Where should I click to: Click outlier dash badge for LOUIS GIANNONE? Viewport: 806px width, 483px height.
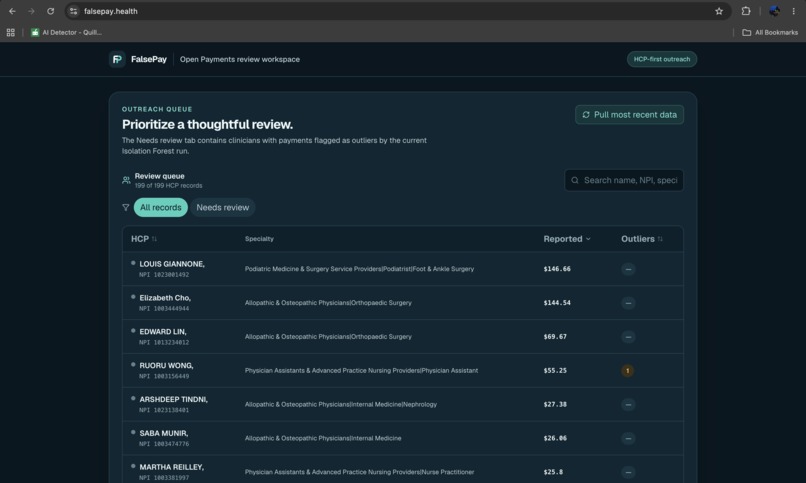628,269
